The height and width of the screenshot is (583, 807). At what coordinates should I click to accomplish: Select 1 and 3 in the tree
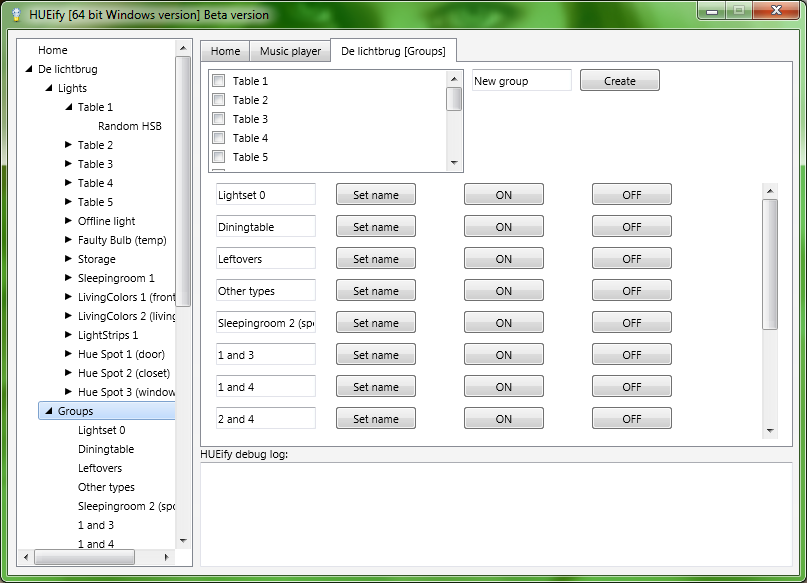click(x=96, y=525)
